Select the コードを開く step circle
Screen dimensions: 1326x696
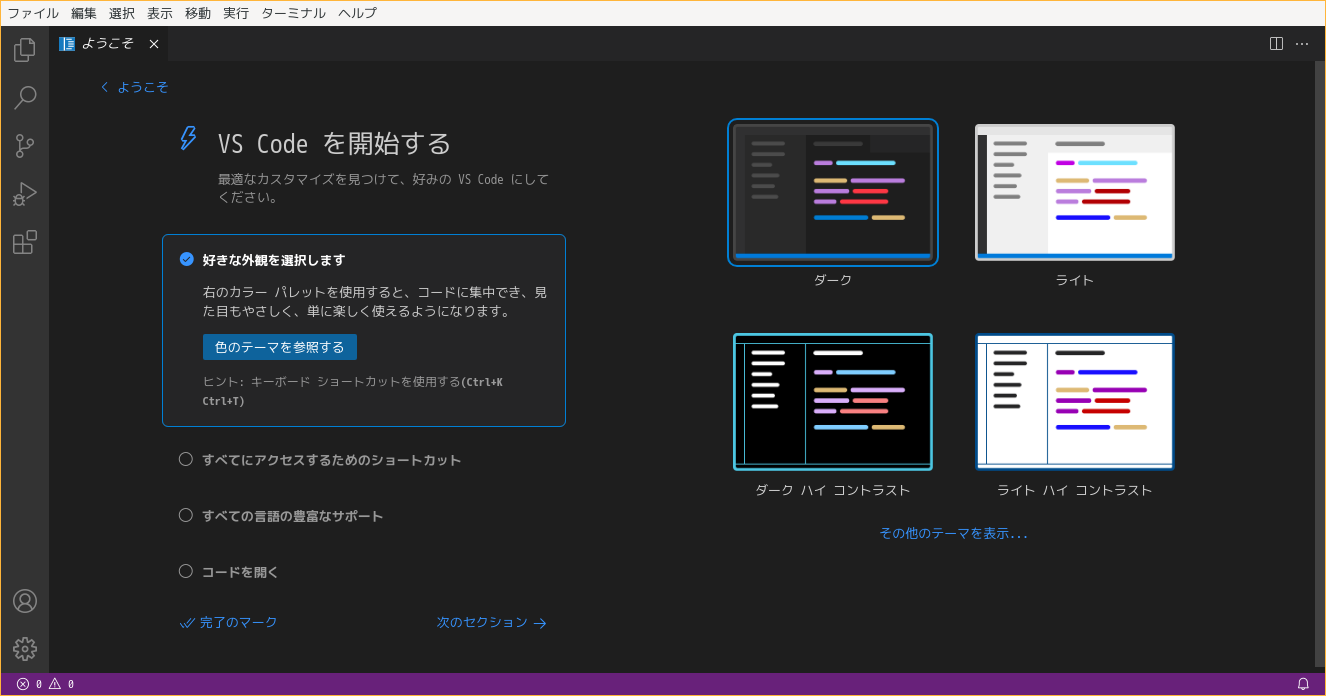click(186, 571)
